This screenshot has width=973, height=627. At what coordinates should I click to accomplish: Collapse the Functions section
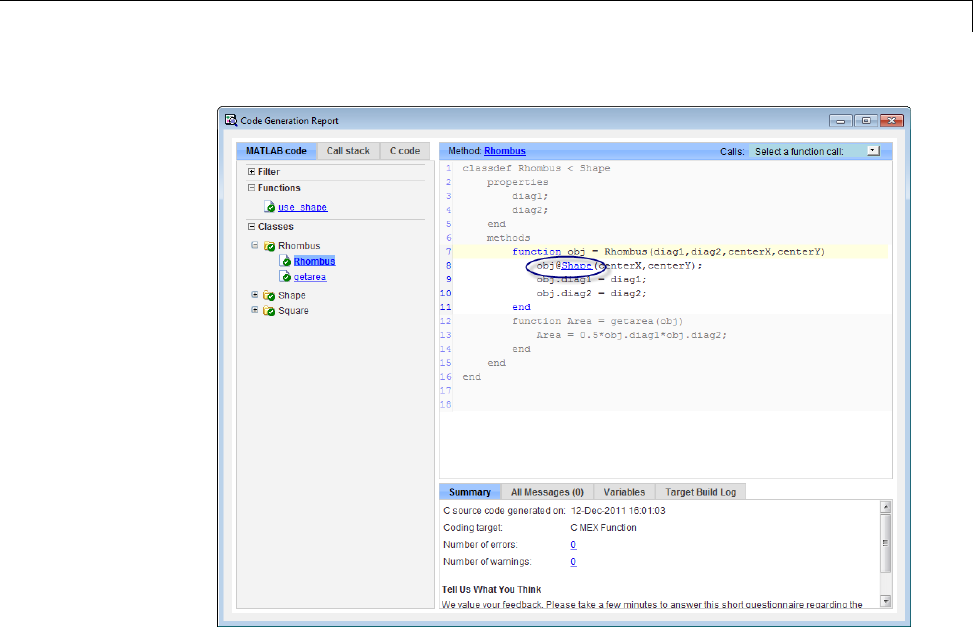click(x=251, y=188)
